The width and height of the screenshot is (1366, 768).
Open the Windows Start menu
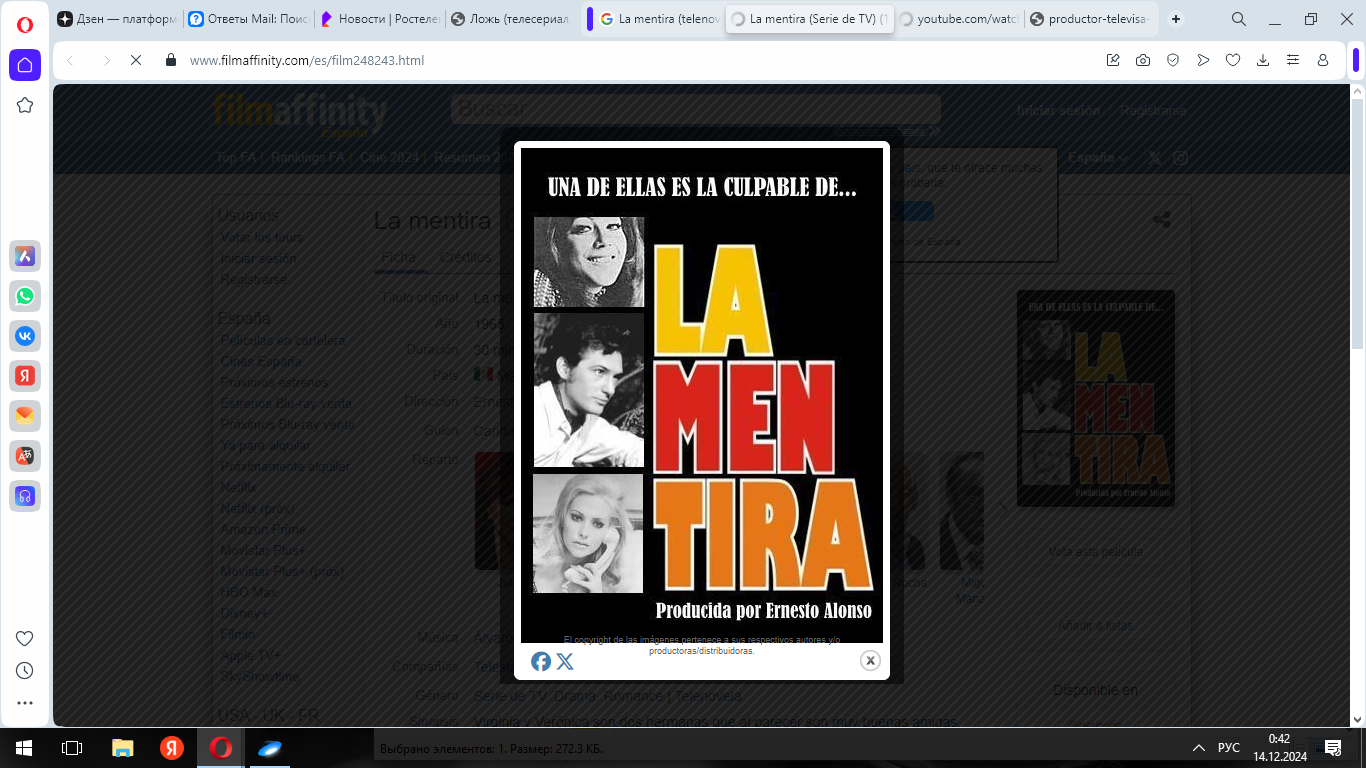[24, 748]
